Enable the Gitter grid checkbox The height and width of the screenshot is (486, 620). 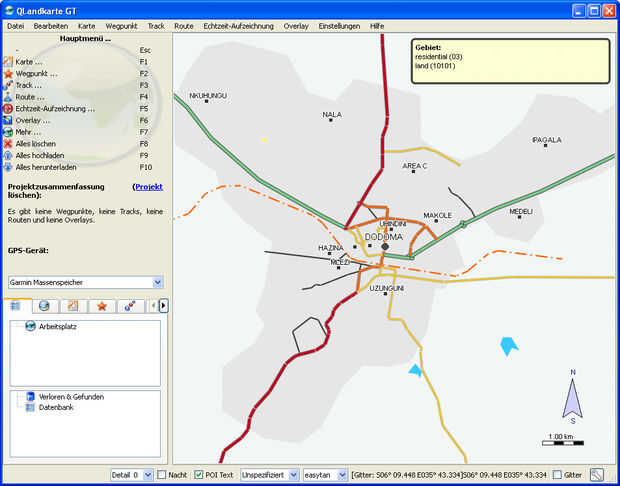pos(557,475)
